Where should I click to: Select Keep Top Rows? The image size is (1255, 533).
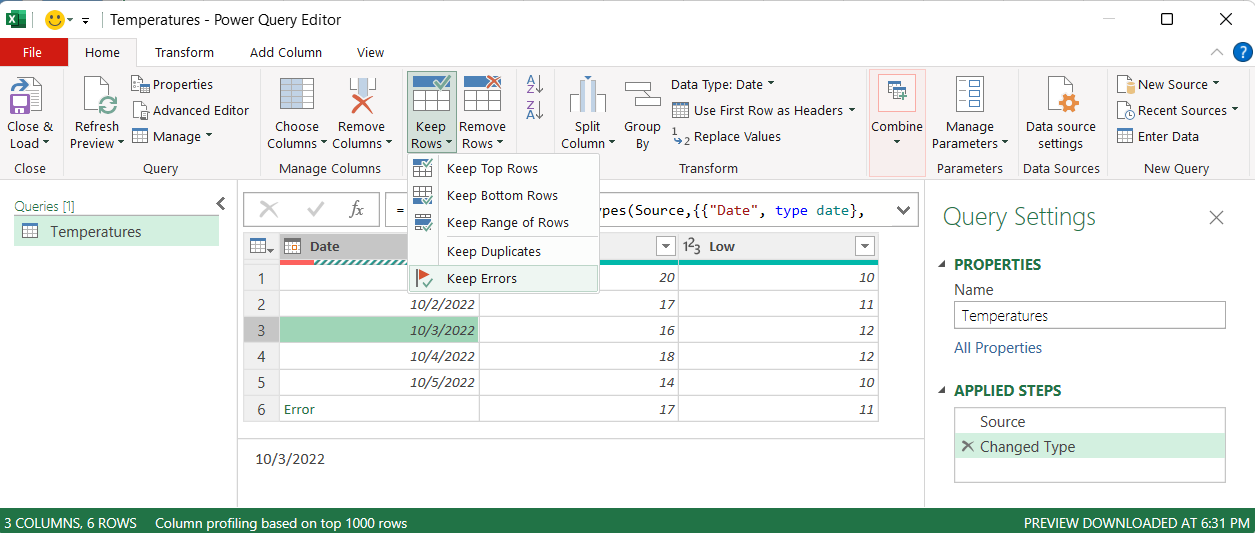[x=503, y=168]
